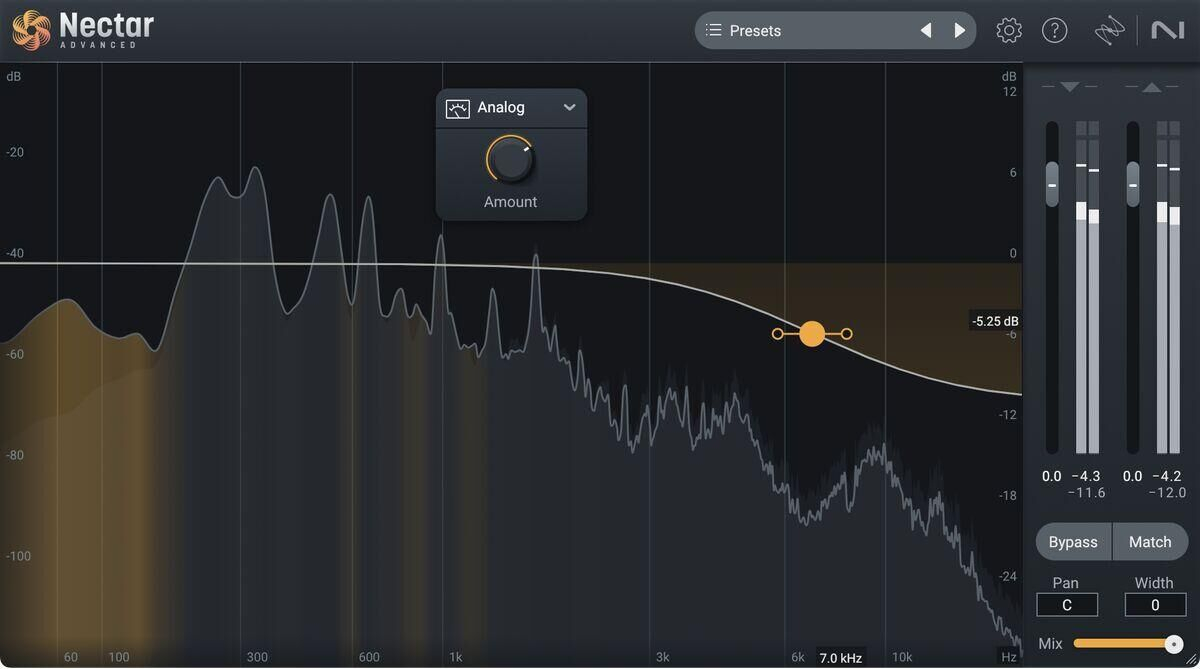
Task: Select the orange EQ node at 7.0 kHz
Action: coord(812,334)
